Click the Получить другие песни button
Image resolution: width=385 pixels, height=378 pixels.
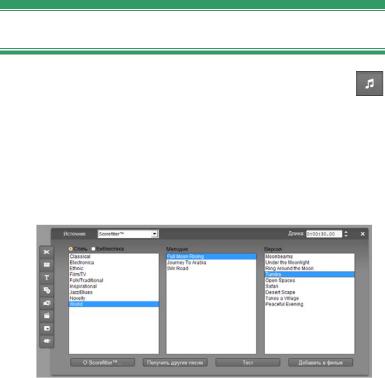point(175,363)
